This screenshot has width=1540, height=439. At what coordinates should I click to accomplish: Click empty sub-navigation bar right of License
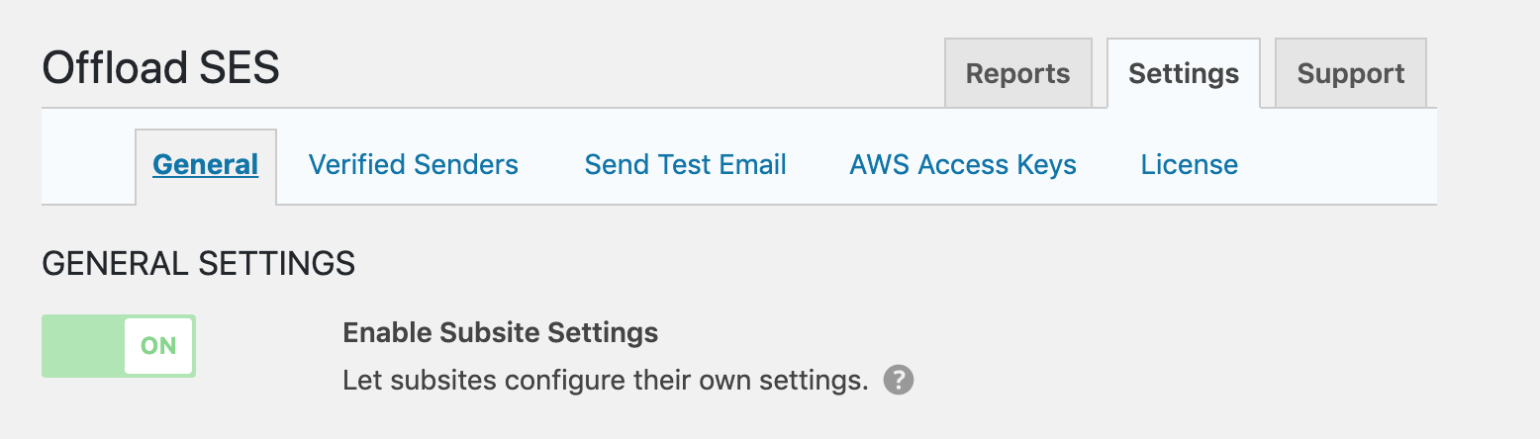pos(1338,165)
